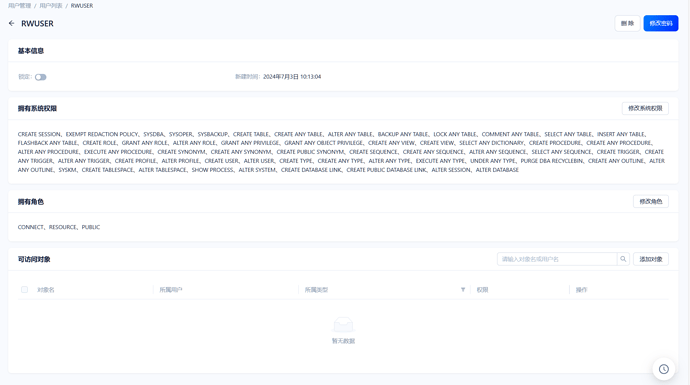Open the floating clock history icon
690x385 pixels.
(664, 369)
